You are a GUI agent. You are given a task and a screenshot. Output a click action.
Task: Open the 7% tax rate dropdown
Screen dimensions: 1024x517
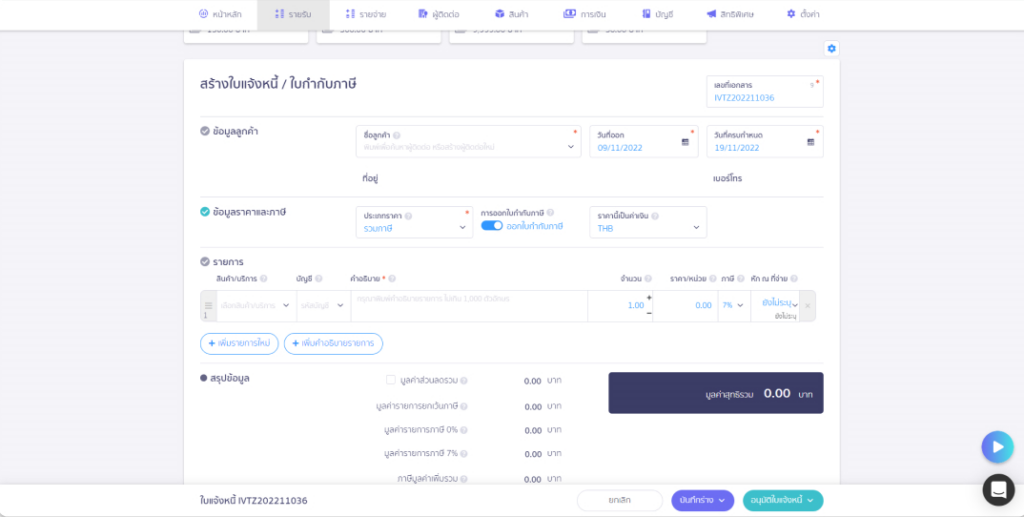[734, 306]
